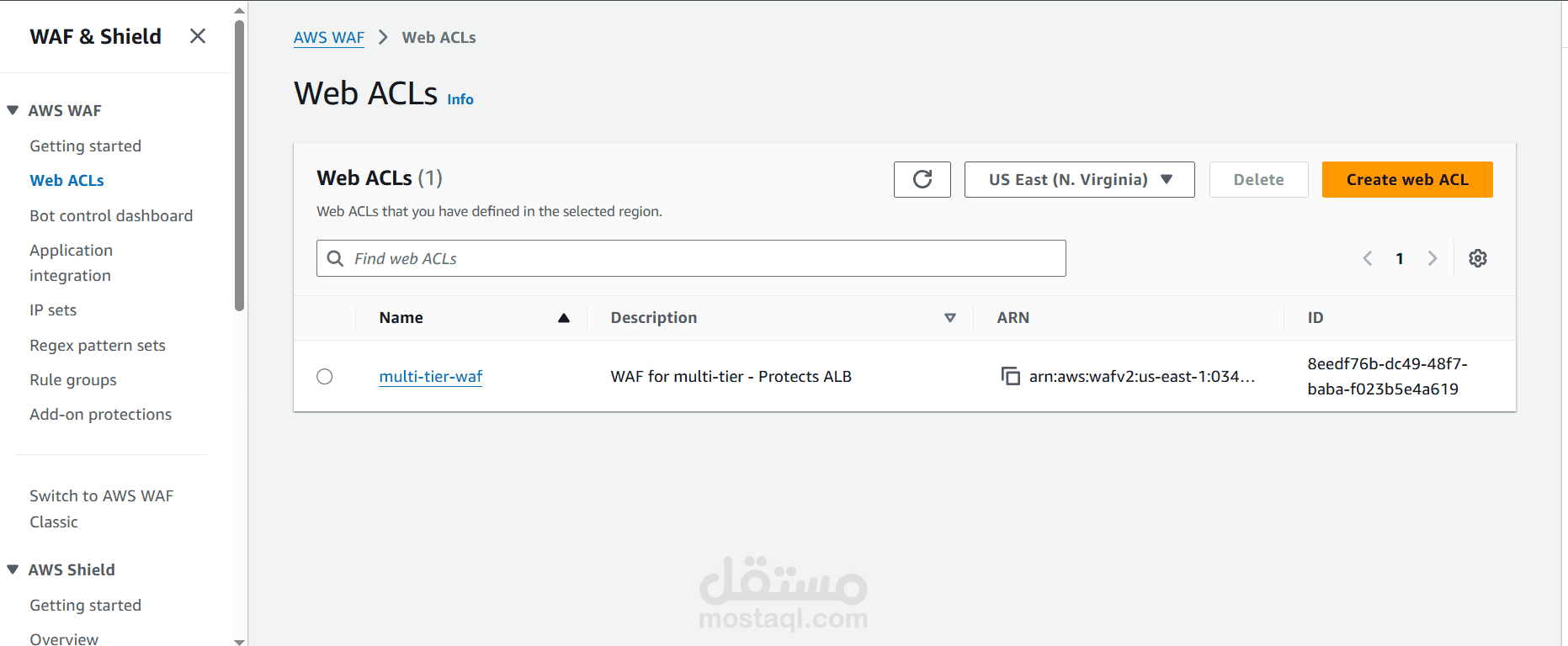Open Getting started under AWS Shield
The width and height of the screenshot is (1568, 646).
tap(86, 605)
